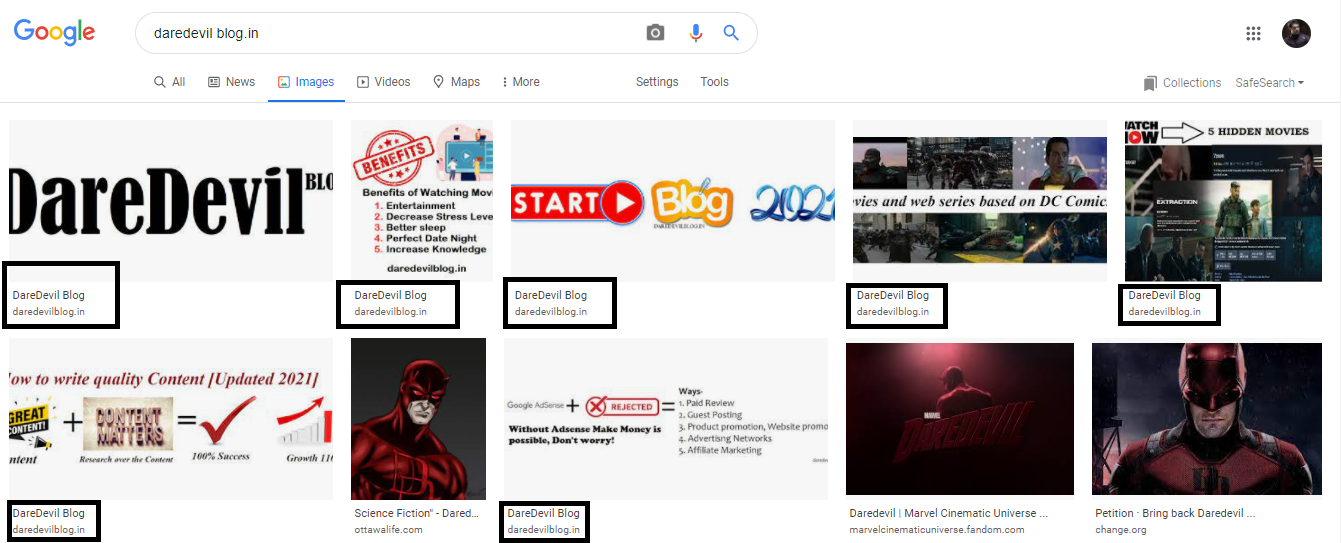
Task: Open the Google AdSense Rejected image
Action: pyautogui.click(x=666, y=418)
